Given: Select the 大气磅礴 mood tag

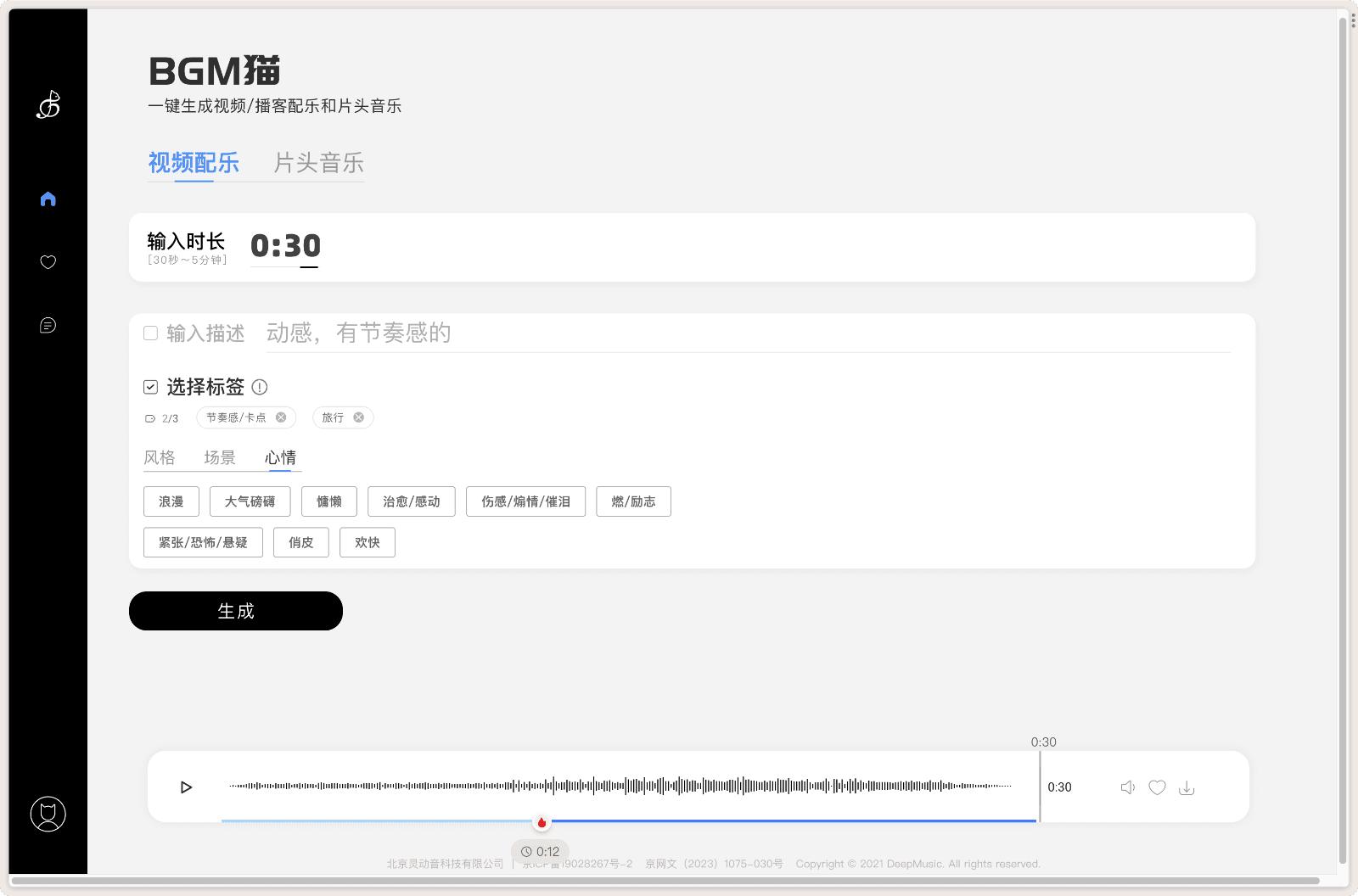Looking at the screenshot, I should click(x=250, y=501).
